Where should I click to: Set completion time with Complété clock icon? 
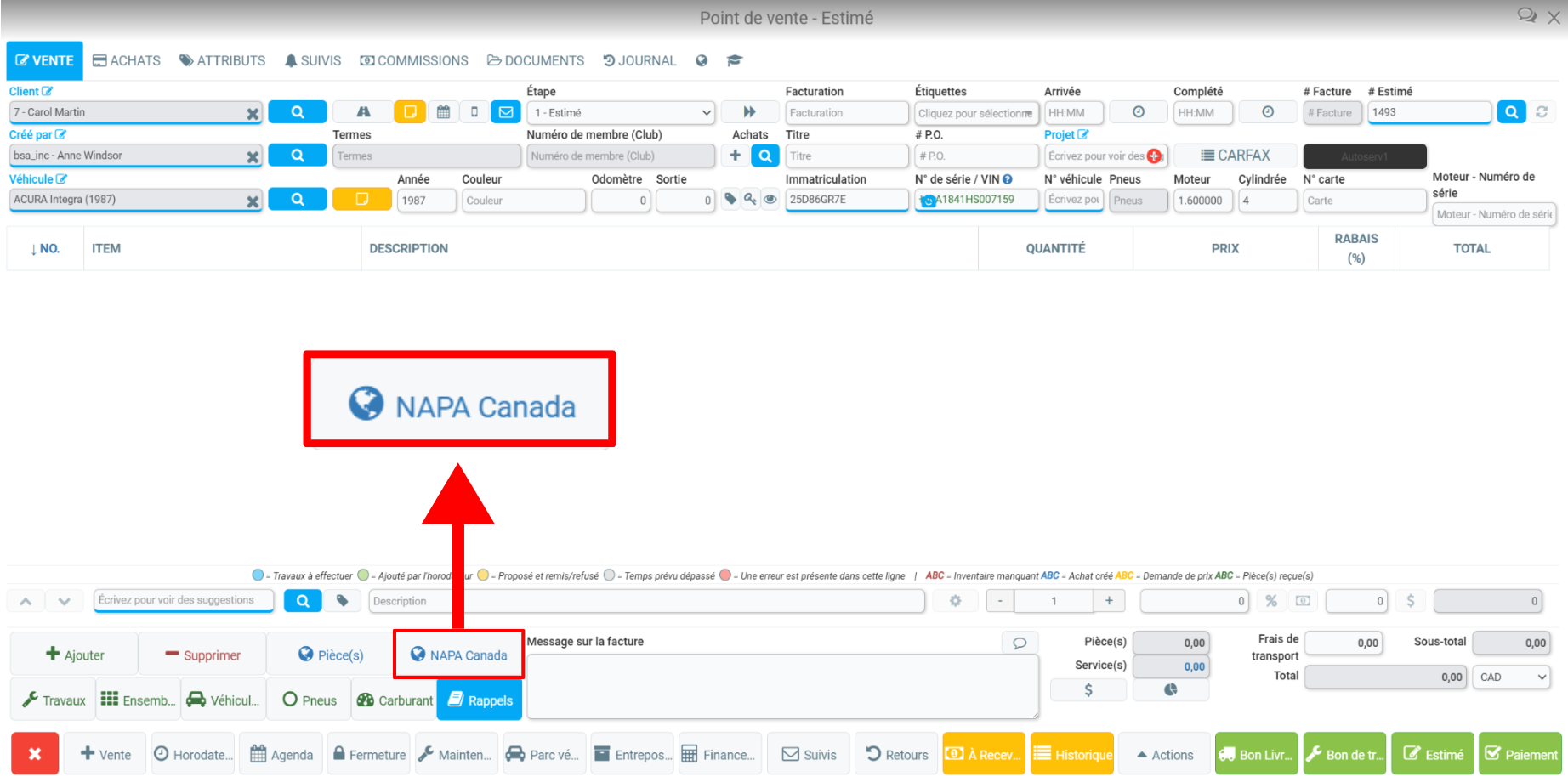(x=1268, y=112)
